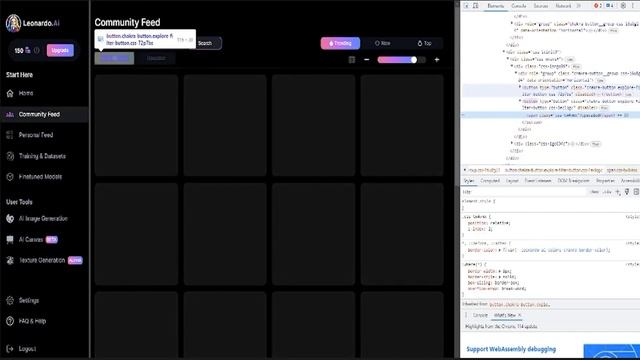Click the DevTools inspect element icon
This screenshot has width=640, height=360.
(x=467, y=6)
